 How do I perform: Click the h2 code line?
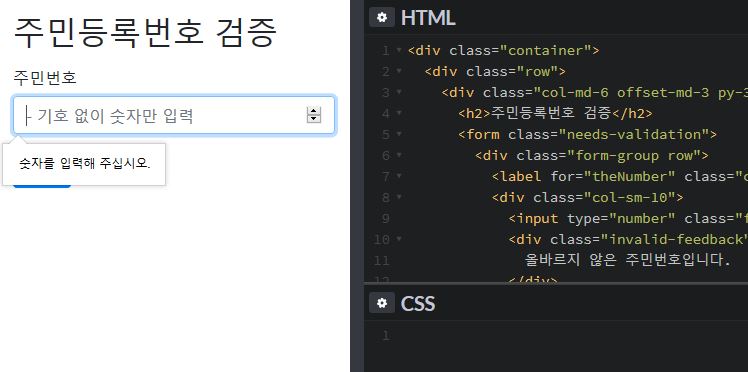(555, 114)
